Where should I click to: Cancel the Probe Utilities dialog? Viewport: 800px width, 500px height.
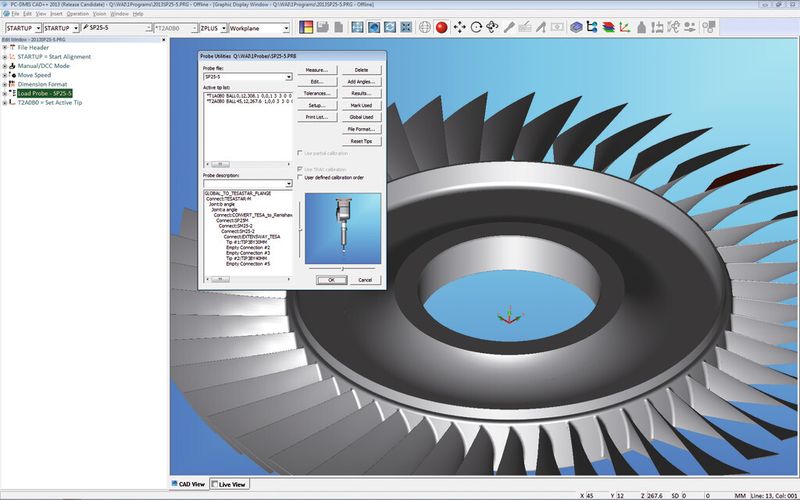(365, 280)
